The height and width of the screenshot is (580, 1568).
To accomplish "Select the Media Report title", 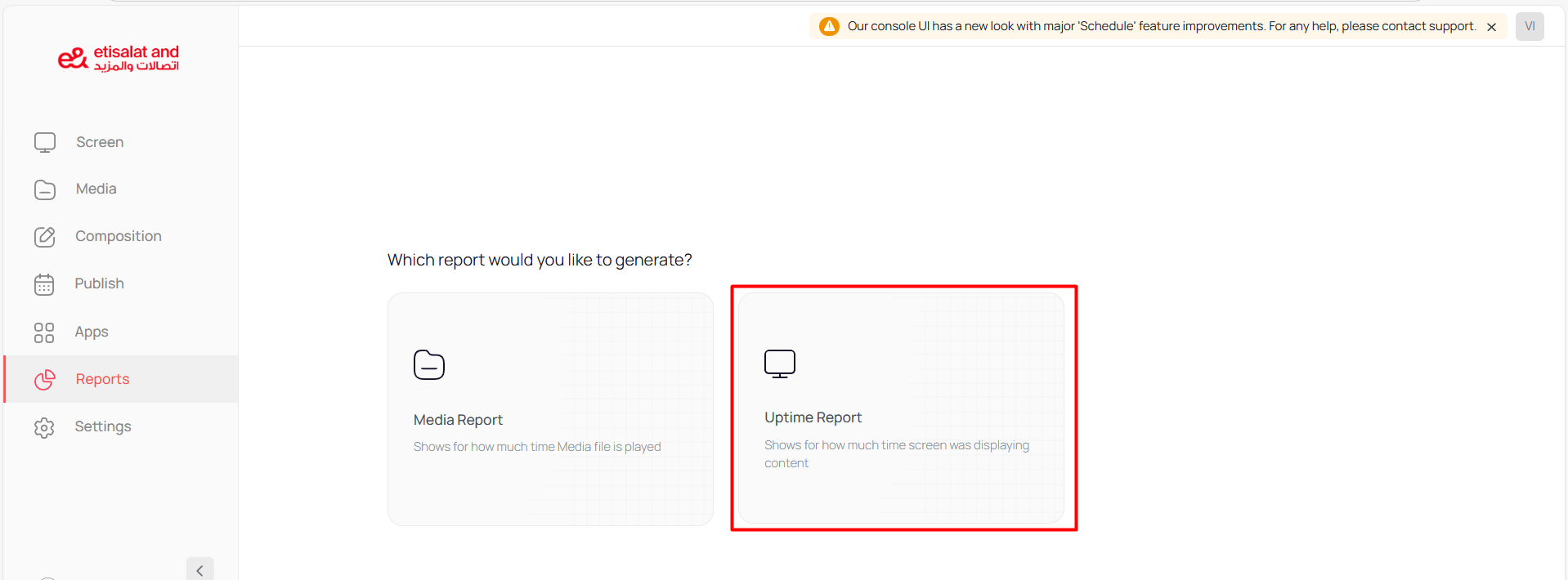I will 458,420.
